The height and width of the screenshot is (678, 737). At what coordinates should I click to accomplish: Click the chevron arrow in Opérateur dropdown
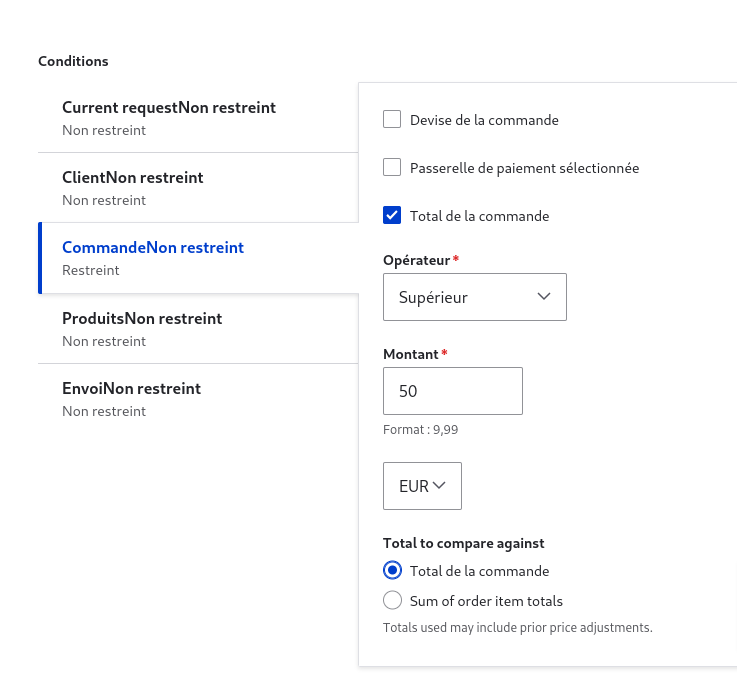pyautogui.click(x=544, y=297)
